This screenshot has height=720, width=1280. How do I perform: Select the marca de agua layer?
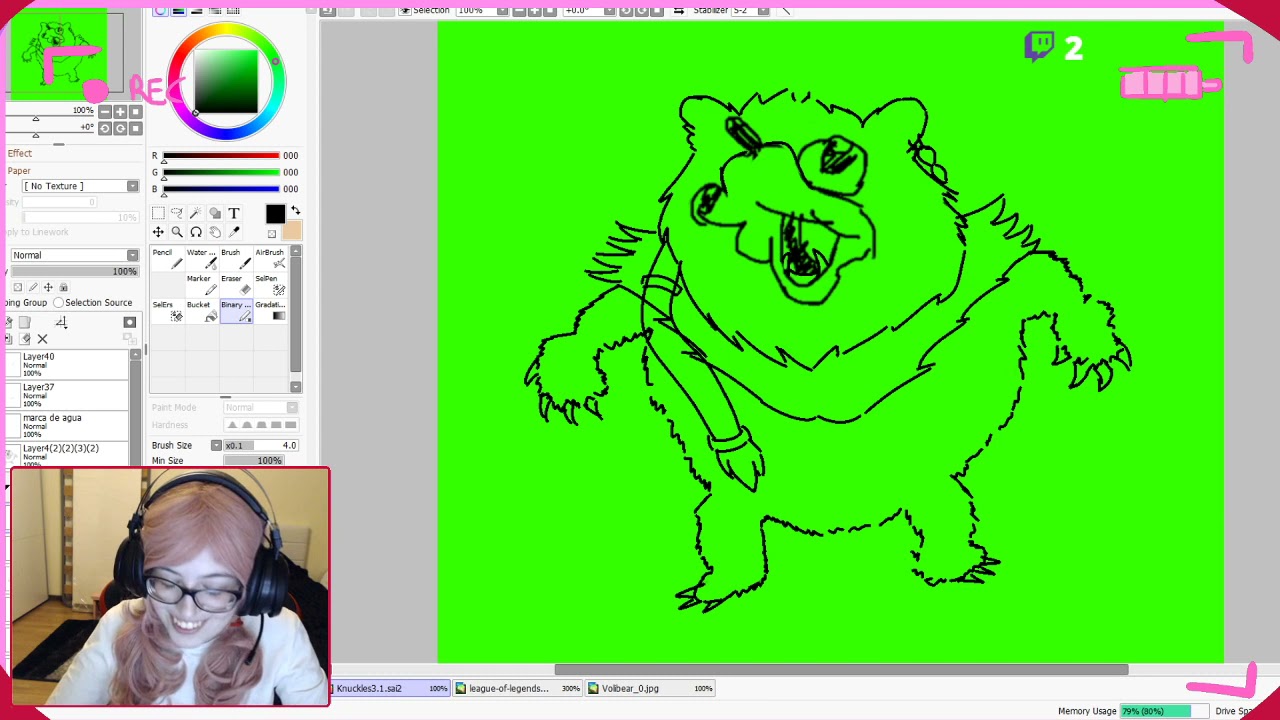tap(69, 426)
